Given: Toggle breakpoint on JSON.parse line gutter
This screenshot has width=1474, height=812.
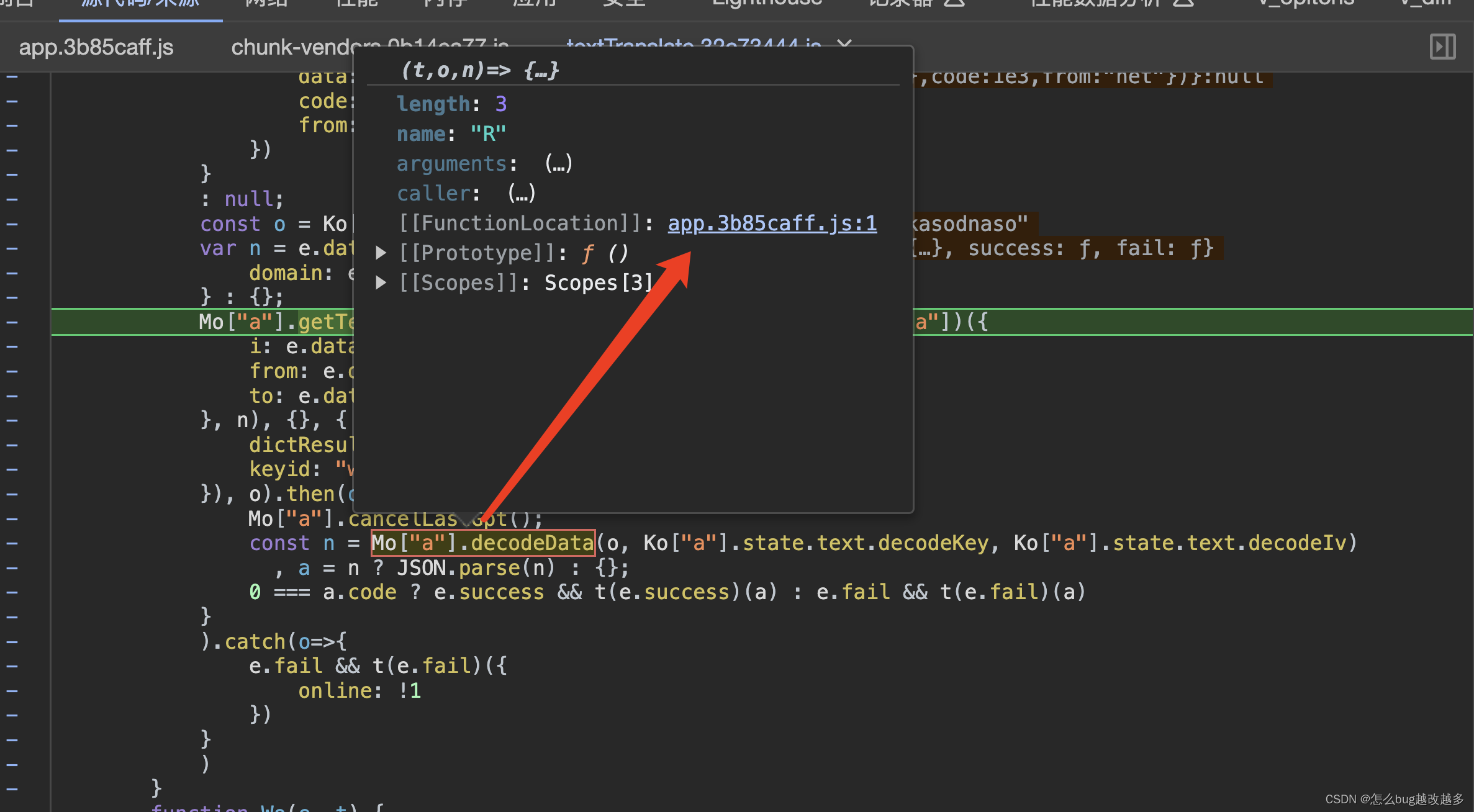Looking at the screenshot, I should point(12,568).
